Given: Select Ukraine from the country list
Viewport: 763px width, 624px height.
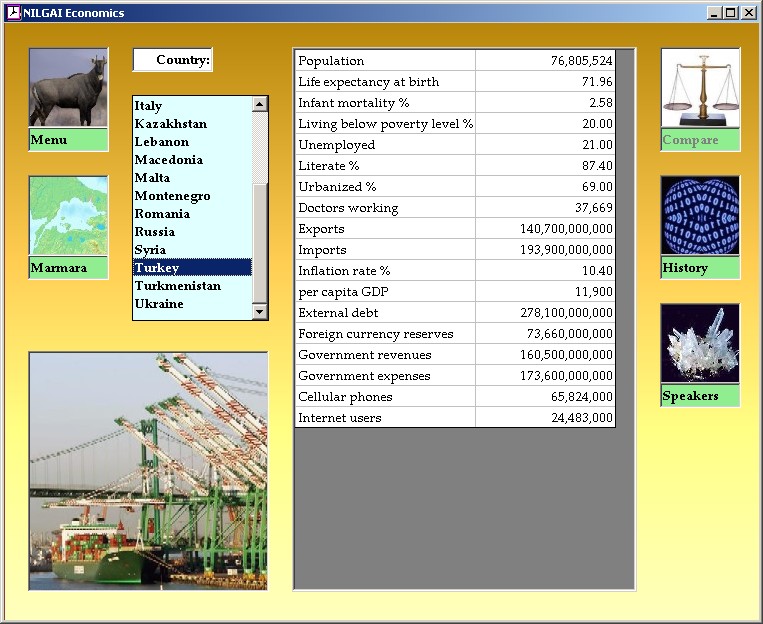Looking at the screenshot, I should (x=159, y=304).
